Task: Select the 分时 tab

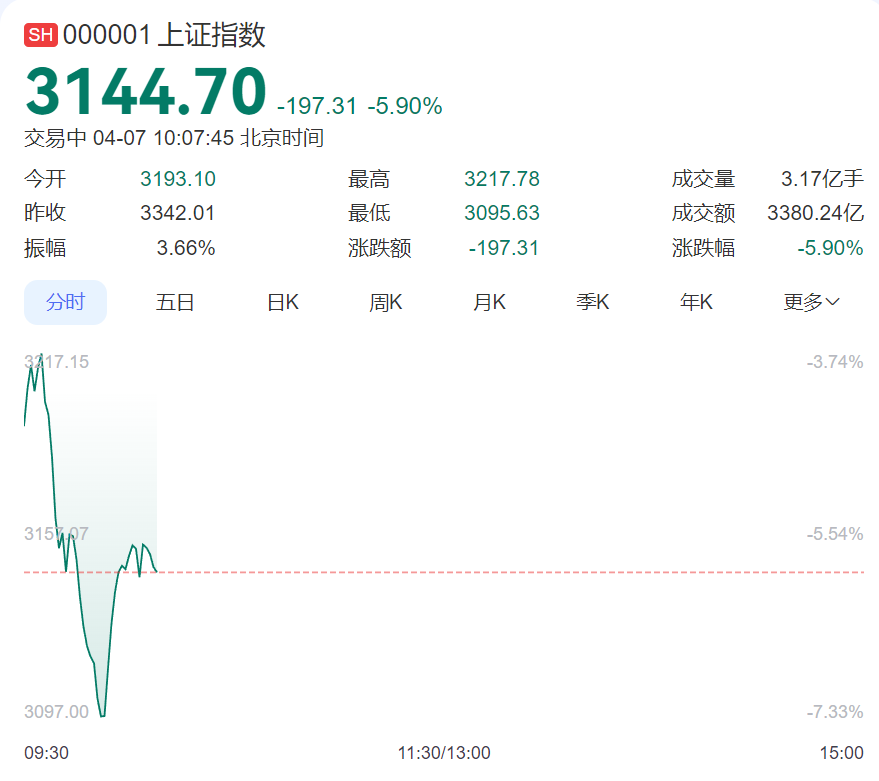Action: click(65, 302)
